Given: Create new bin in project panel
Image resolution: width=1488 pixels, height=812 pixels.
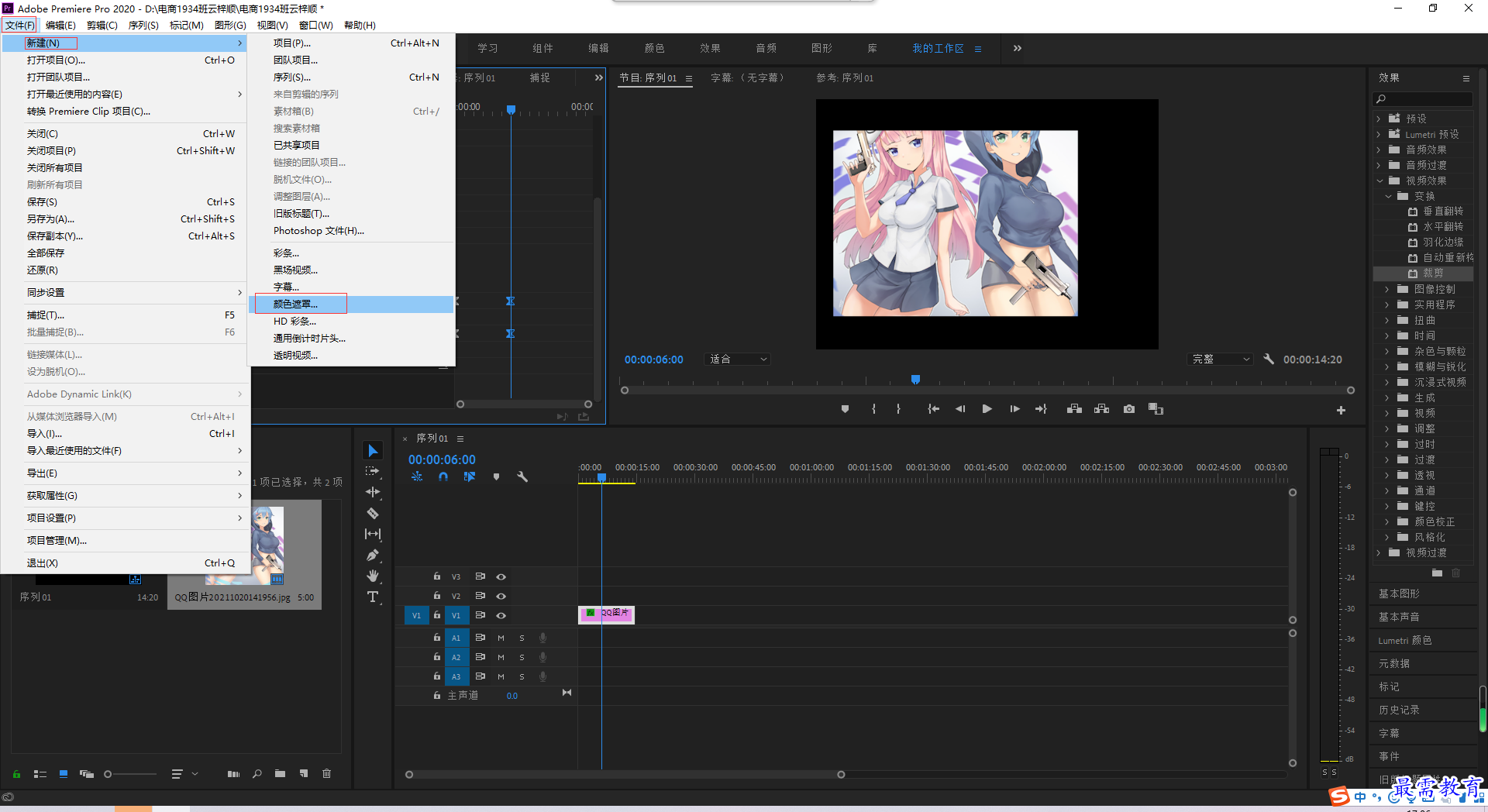Looking at the screenshot, I should pos(280,773).
